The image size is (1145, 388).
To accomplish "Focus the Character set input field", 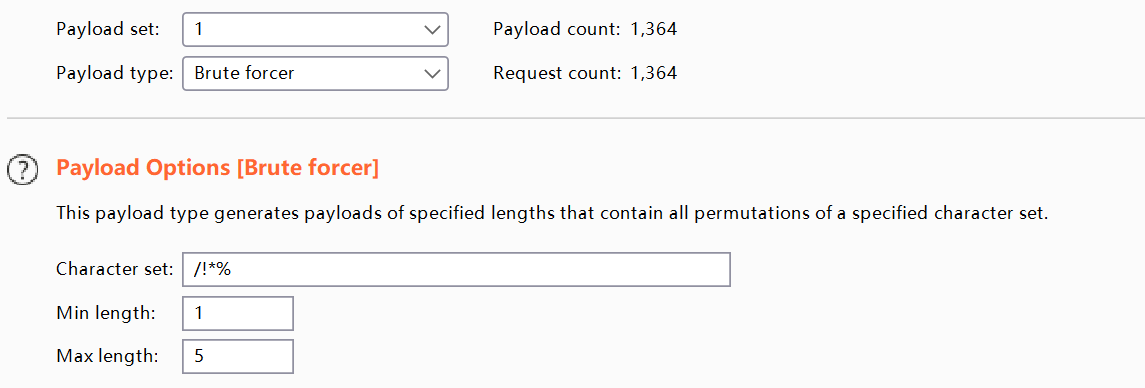I will (x=456, y=270).
